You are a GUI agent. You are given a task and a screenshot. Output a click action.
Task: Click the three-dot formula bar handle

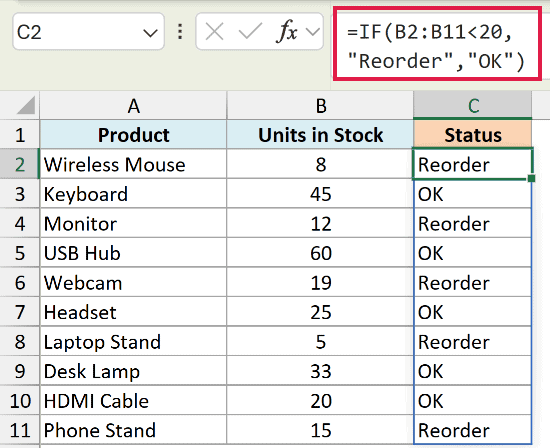(180, 32)
